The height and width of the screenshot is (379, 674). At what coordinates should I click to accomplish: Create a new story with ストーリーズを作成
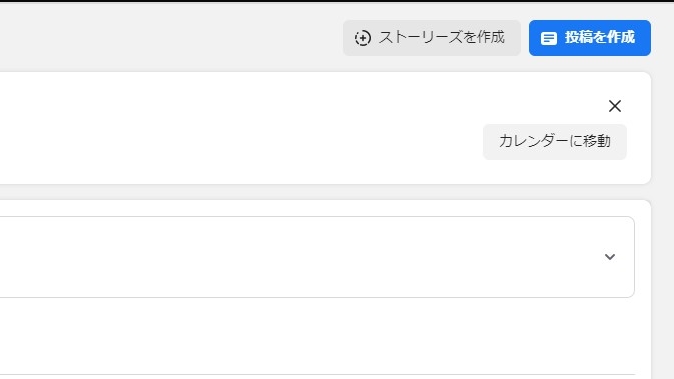click(x=432, y=38)
